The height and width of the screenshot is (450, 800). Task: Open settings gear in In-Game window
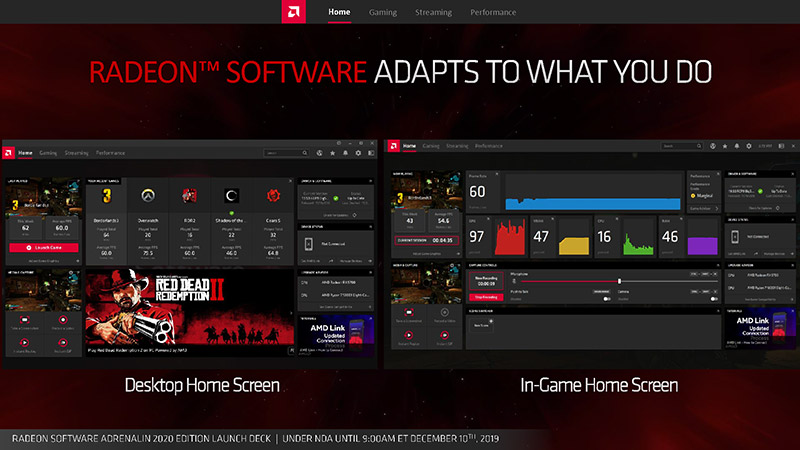click(x=749, y=146)
